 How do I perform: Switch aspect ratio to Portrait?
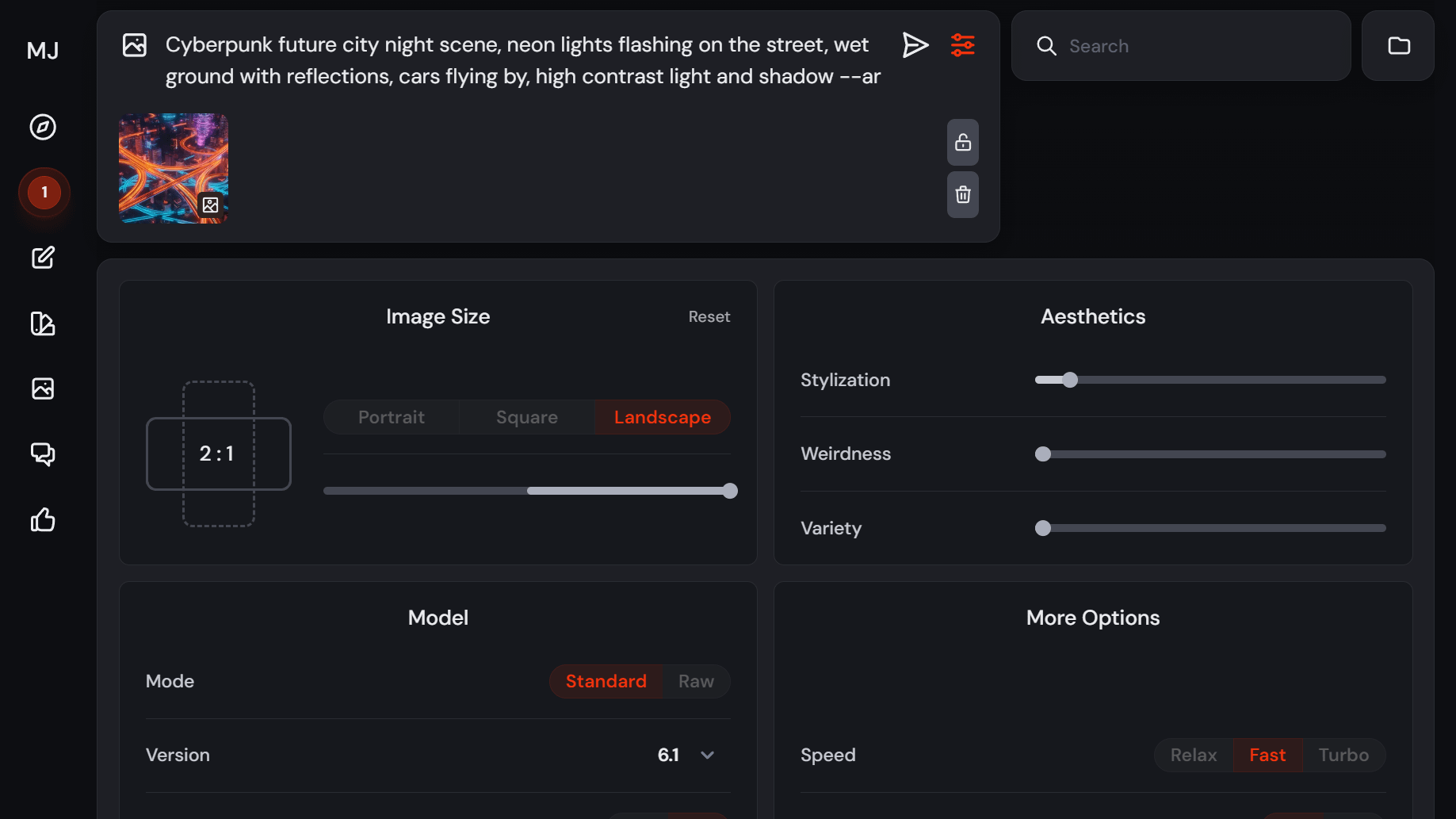coord(390,416)
